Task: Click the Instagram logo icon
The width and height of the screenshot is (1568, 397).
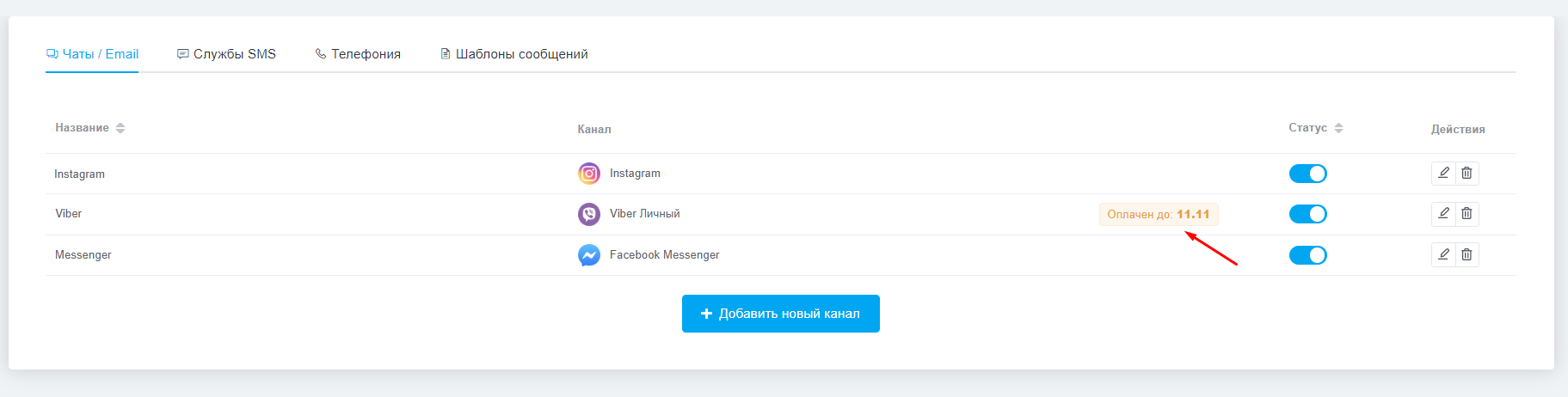Action: point(589,174)
